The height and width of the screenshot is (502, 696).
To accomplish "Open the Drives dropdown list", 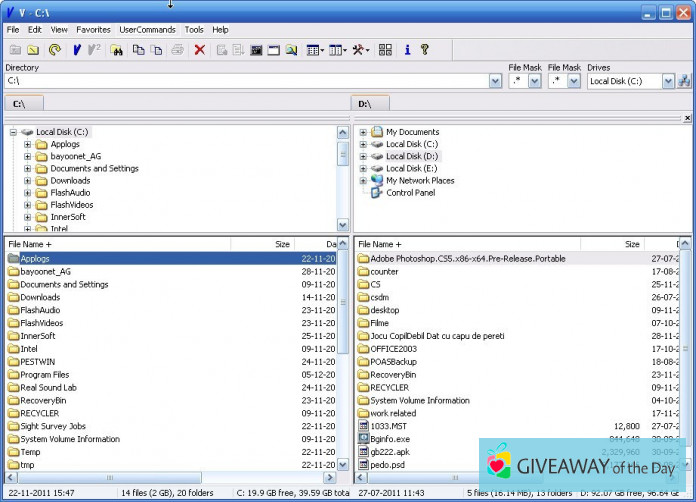I will coord(668,81).
